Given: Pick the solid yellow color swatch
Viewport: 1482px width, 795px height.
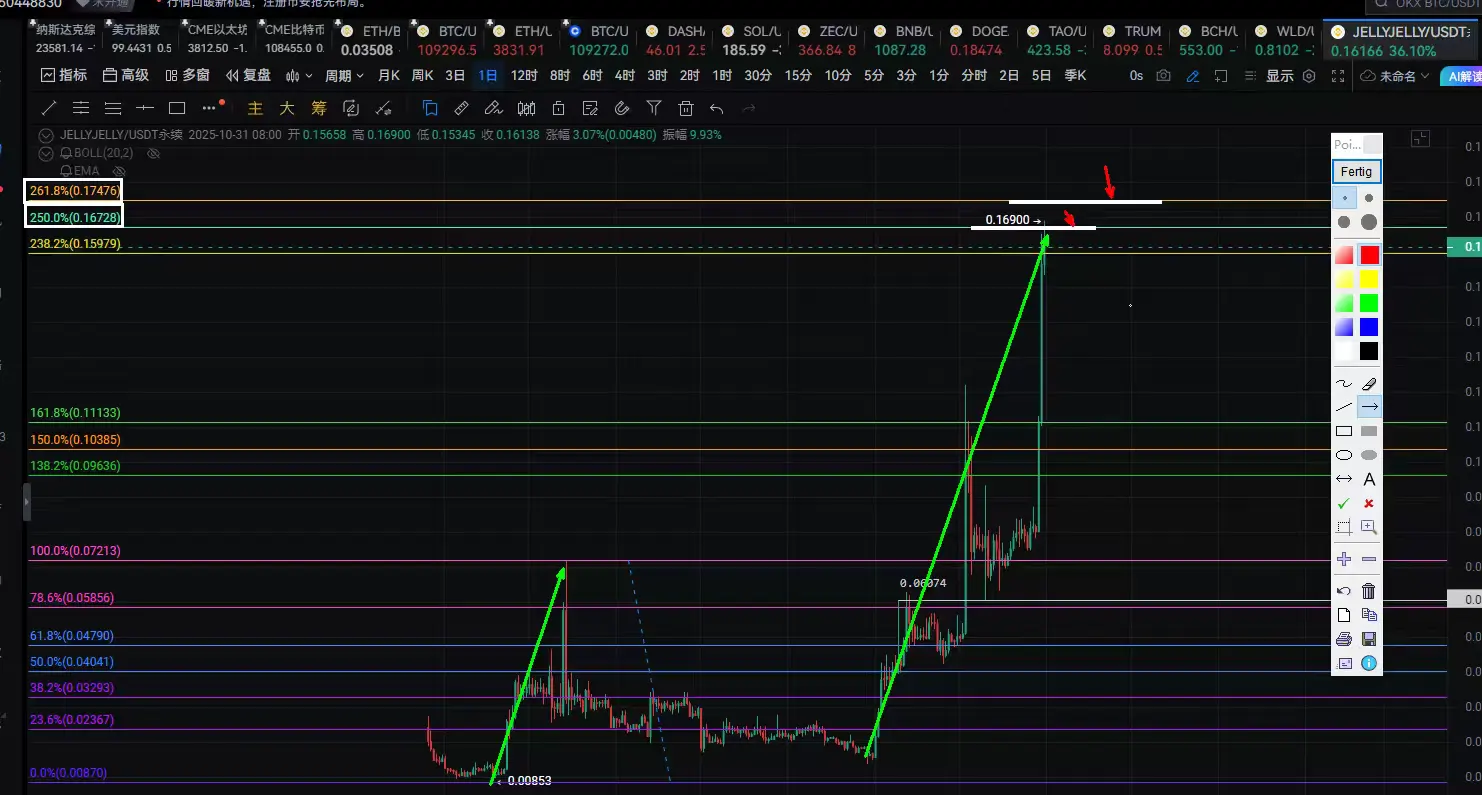Looking at the screenshot, I should pyautogui.click(x=1369, y=279).
